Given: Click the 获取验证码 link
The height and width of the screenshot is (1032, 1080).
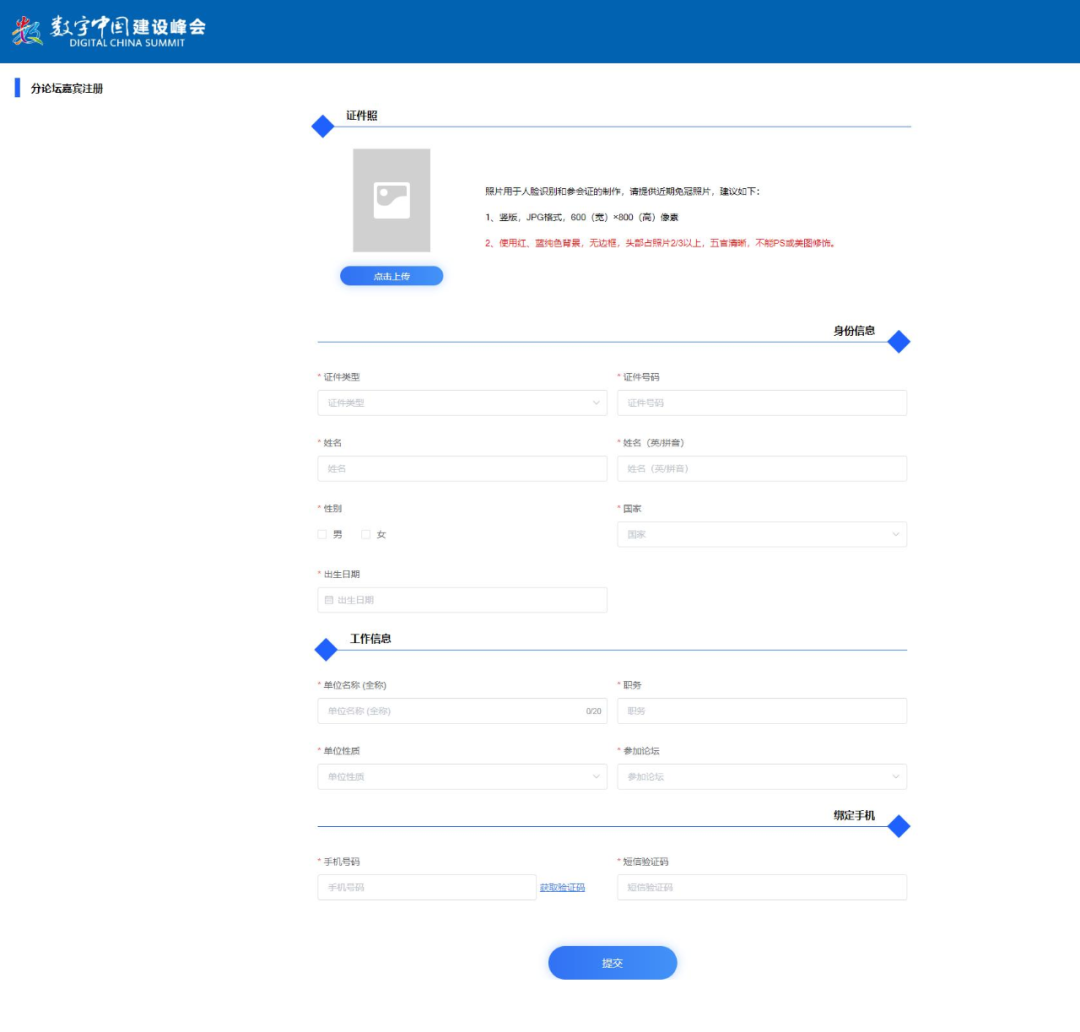Looking at the screenshot, I should coord(562,888).
